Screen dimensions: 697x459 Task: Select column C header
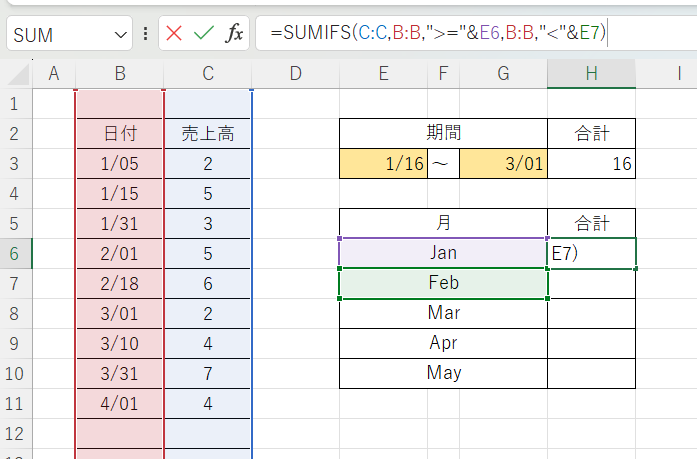(207, 74)
